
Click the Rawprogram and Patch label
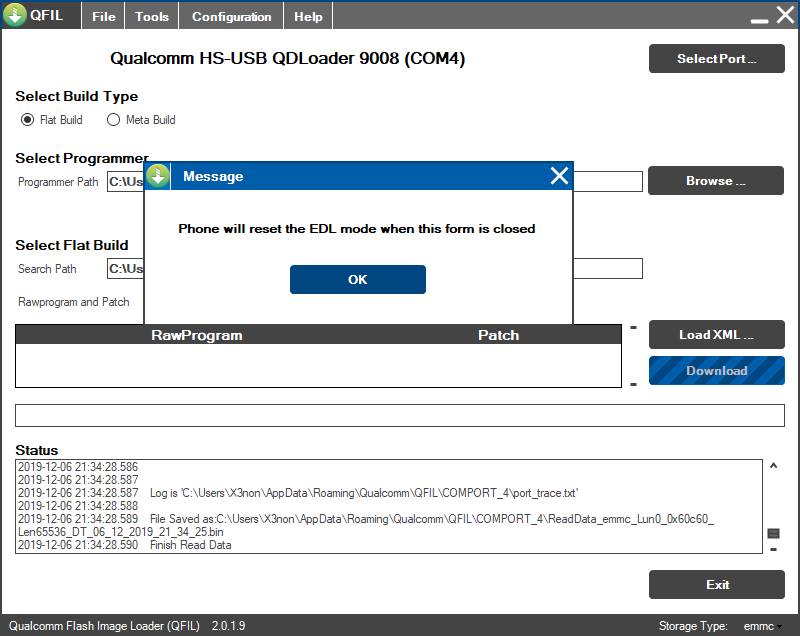[x=73, y=302]
